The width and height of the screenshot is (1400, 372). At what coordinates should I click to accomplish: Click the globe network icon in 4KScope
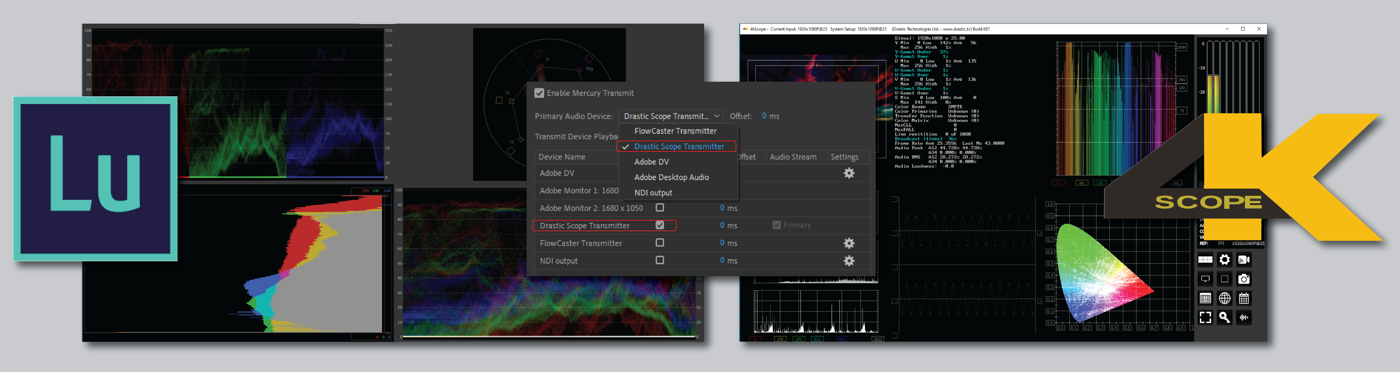click(1225, 298)
